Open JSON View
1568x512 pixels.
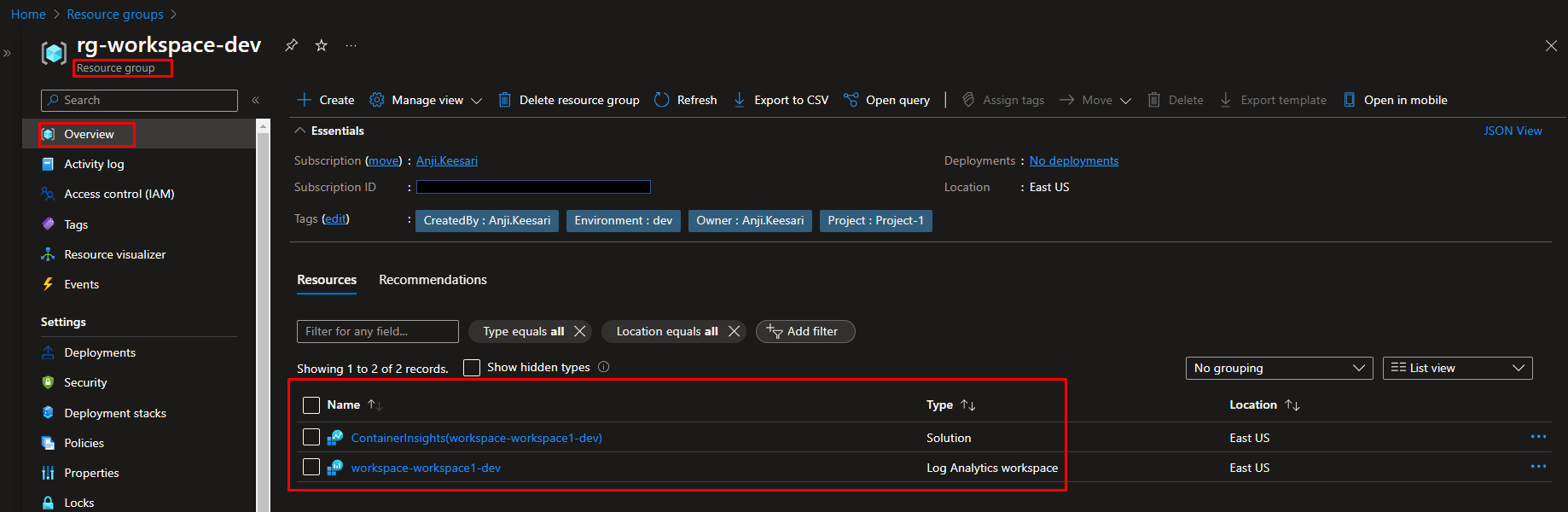(1513, 131)
